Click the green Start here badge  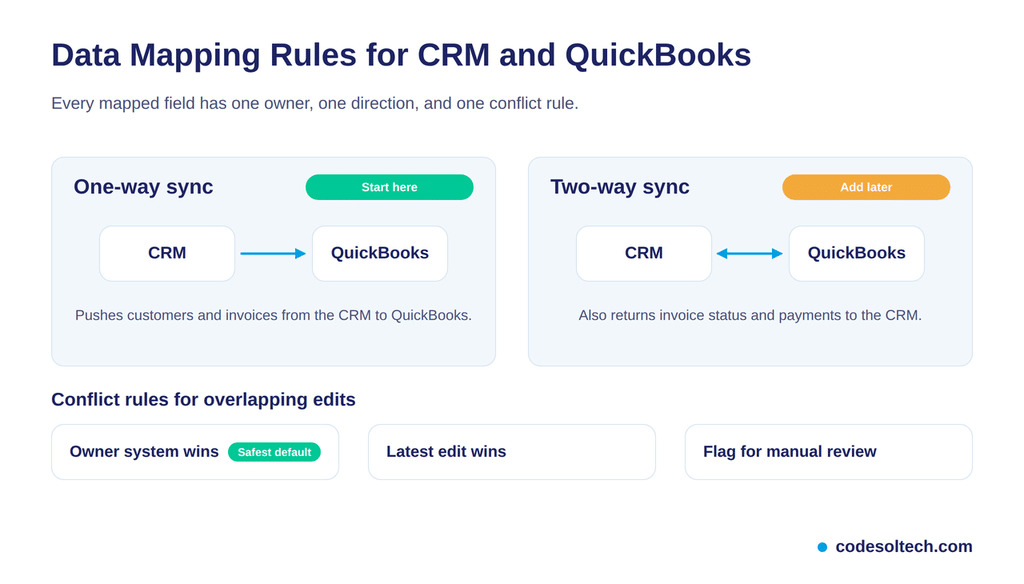(389, 187)
